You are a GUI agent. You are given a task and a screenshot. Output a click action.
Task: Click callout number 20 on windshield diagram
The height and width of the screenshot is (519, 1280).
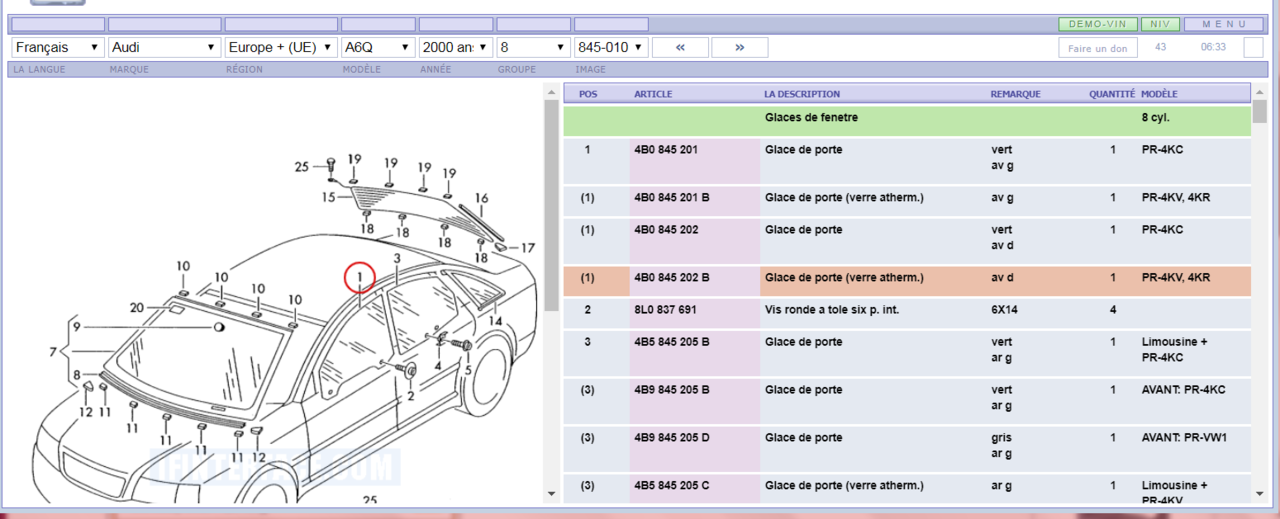[x=137, y=308]
